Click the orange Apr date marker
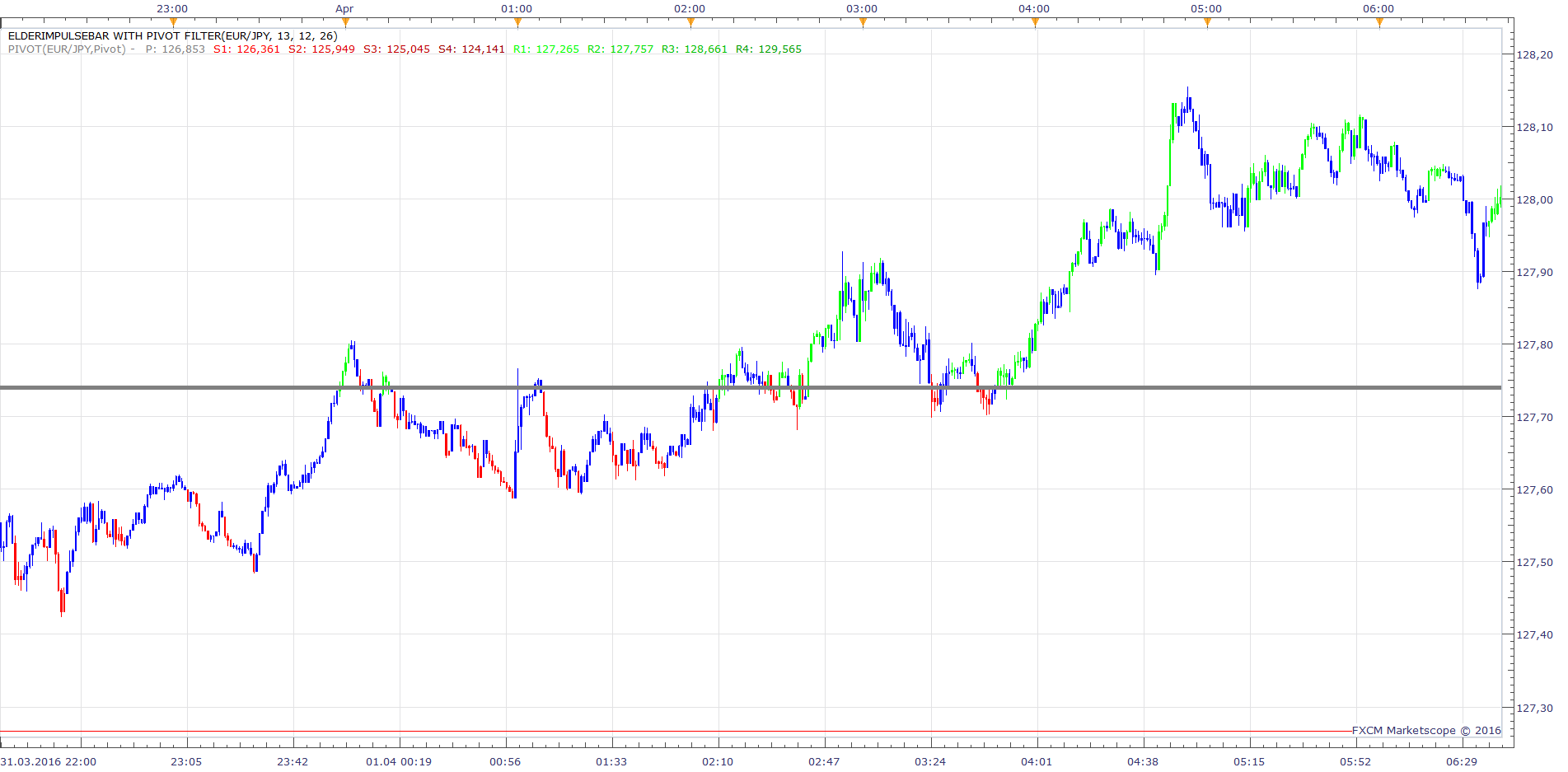1568x772 pixels. click(x=345, y=22)
